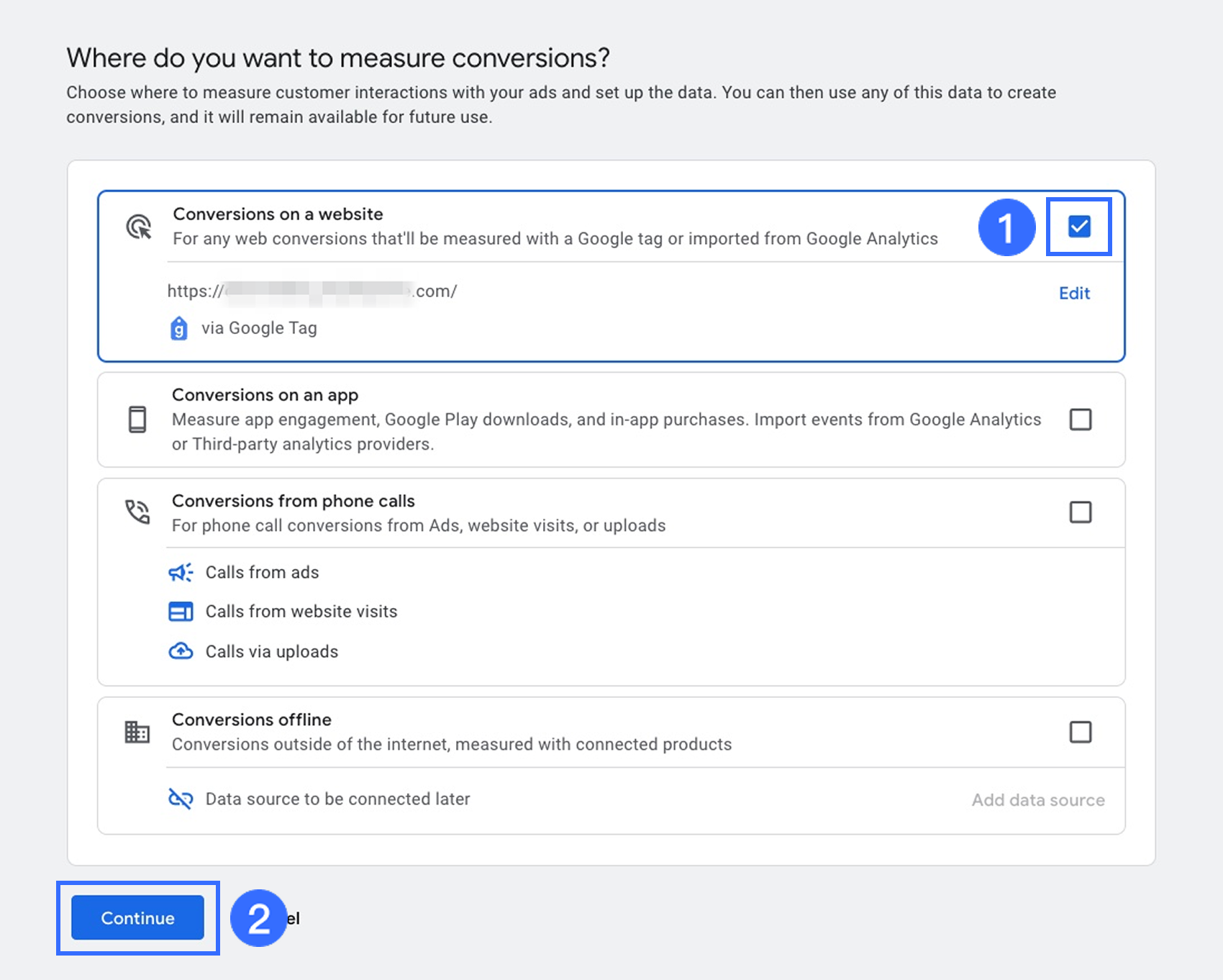Click the Calls via uploads cloud icon

(x=181, y=651)
